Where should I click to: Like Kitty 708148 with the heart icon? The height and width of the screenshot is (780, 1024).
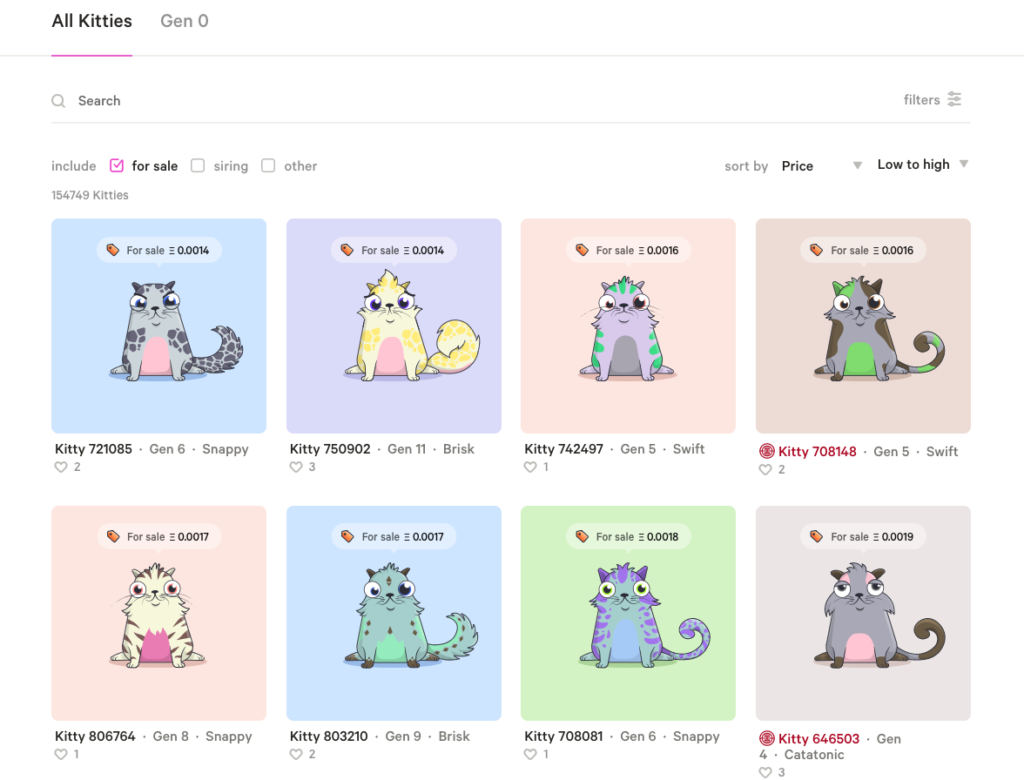point(765,470)
